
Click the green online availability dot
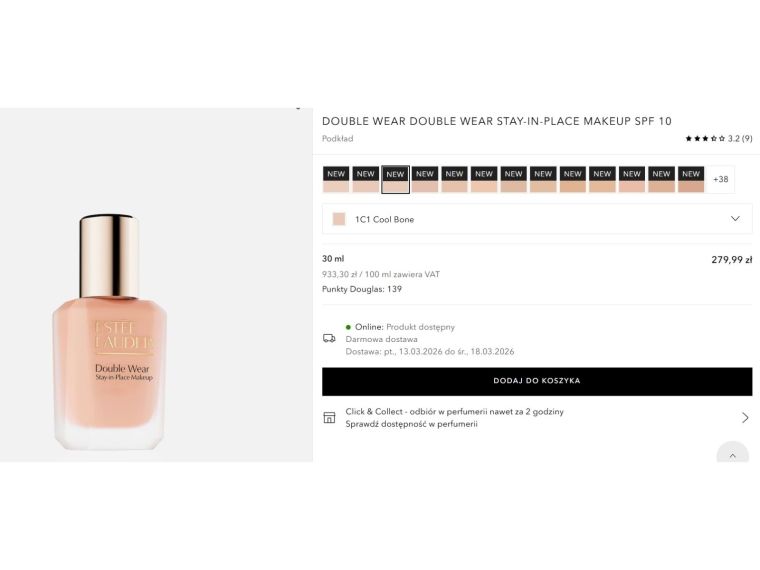point(348,327)
